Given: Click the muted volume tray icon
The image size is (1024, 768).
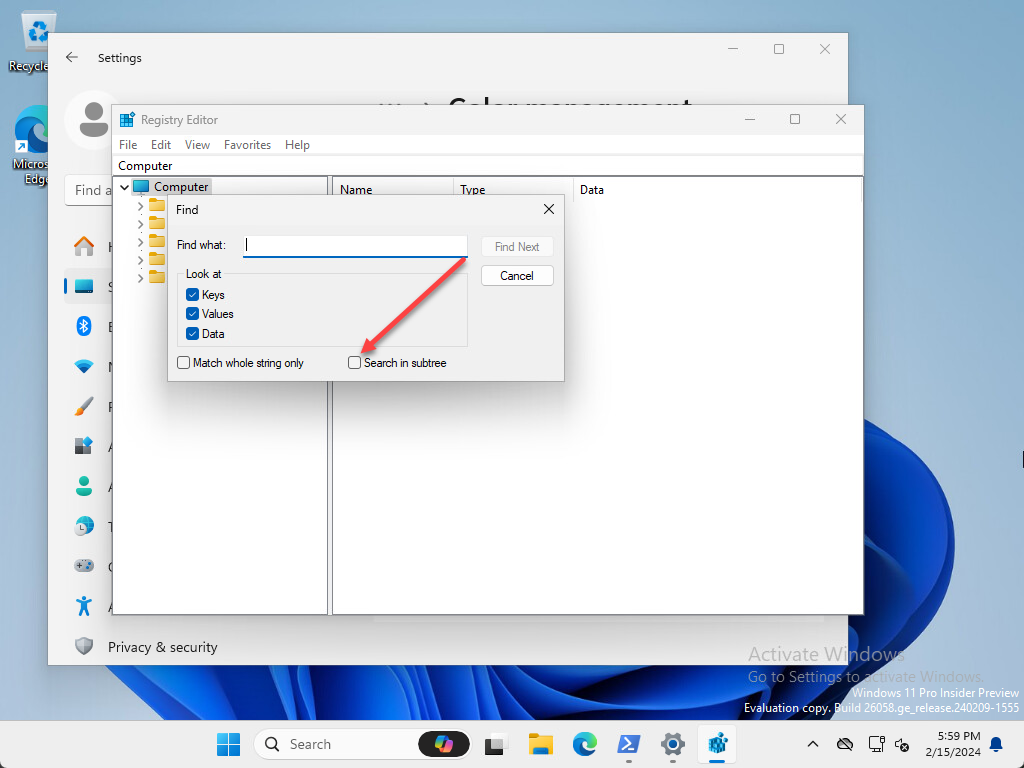Looking at the screenshot, I should (903, 744).
